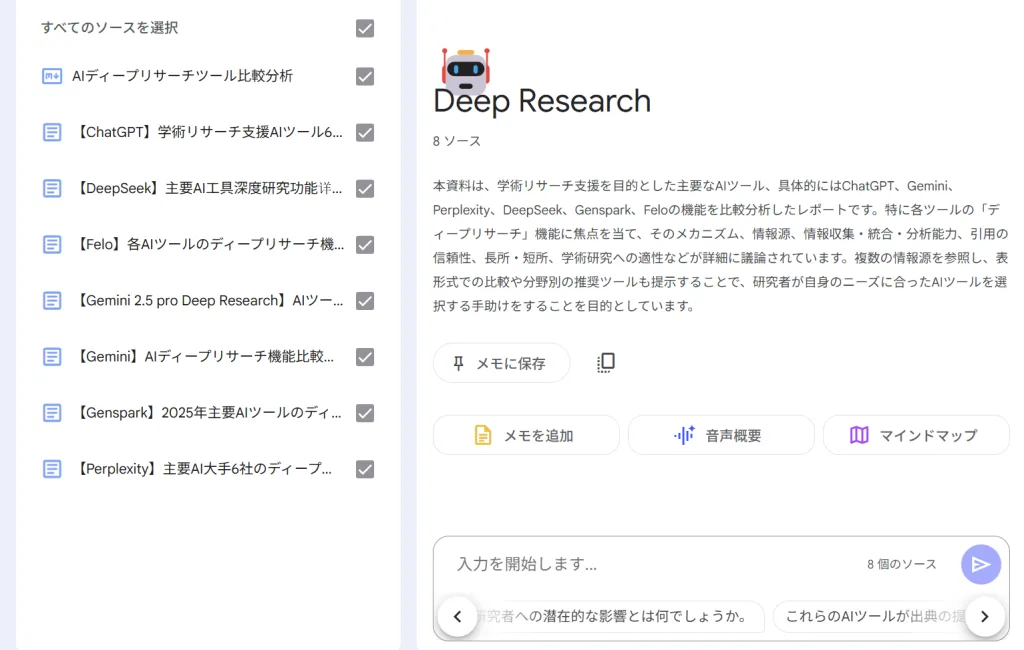
Task: Uncheck the 【ChatGPT】 source checkbox
Action: 365,133
